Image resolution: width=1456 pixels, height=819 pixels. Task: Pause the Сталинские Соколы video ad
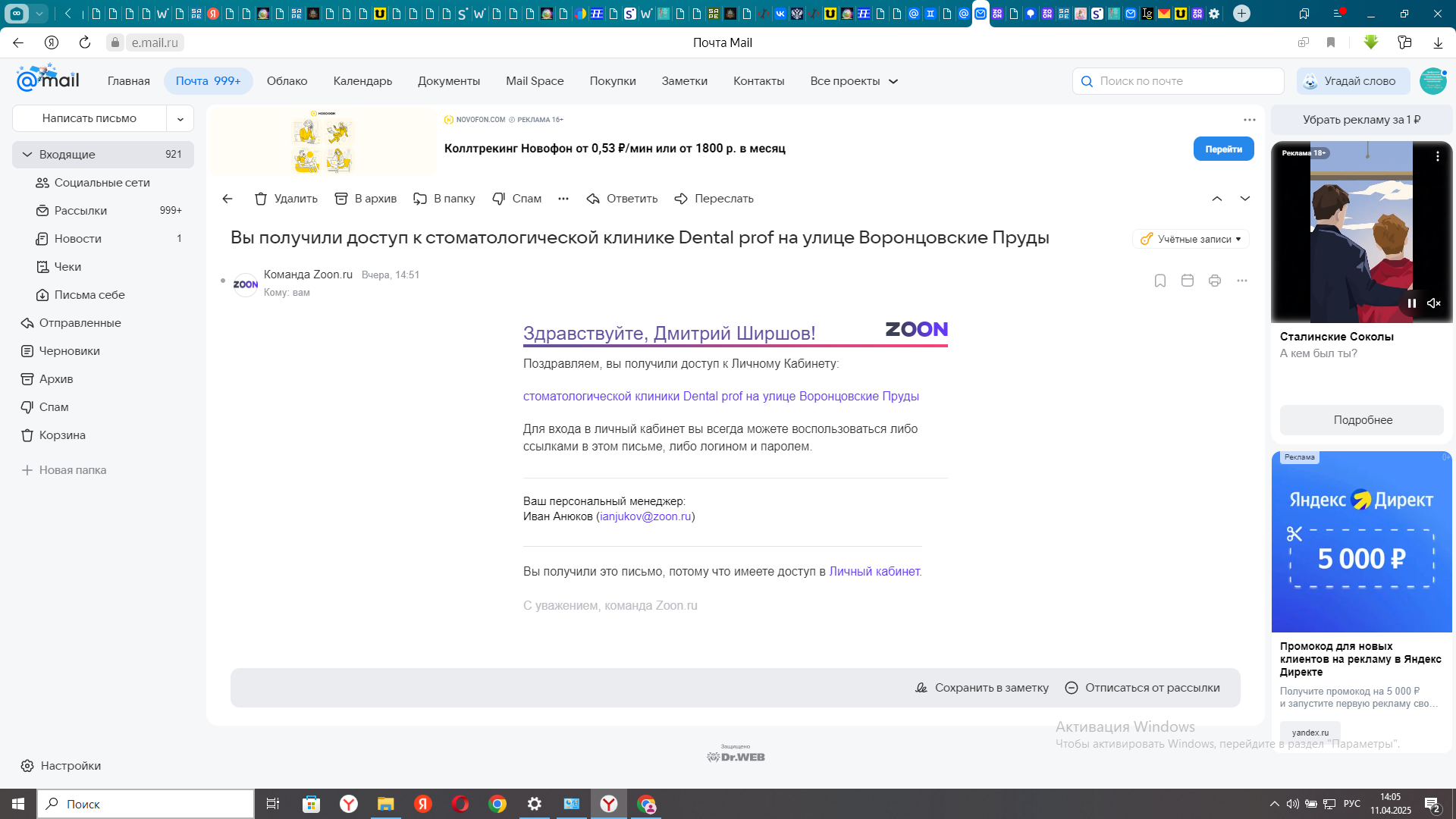1412,303
